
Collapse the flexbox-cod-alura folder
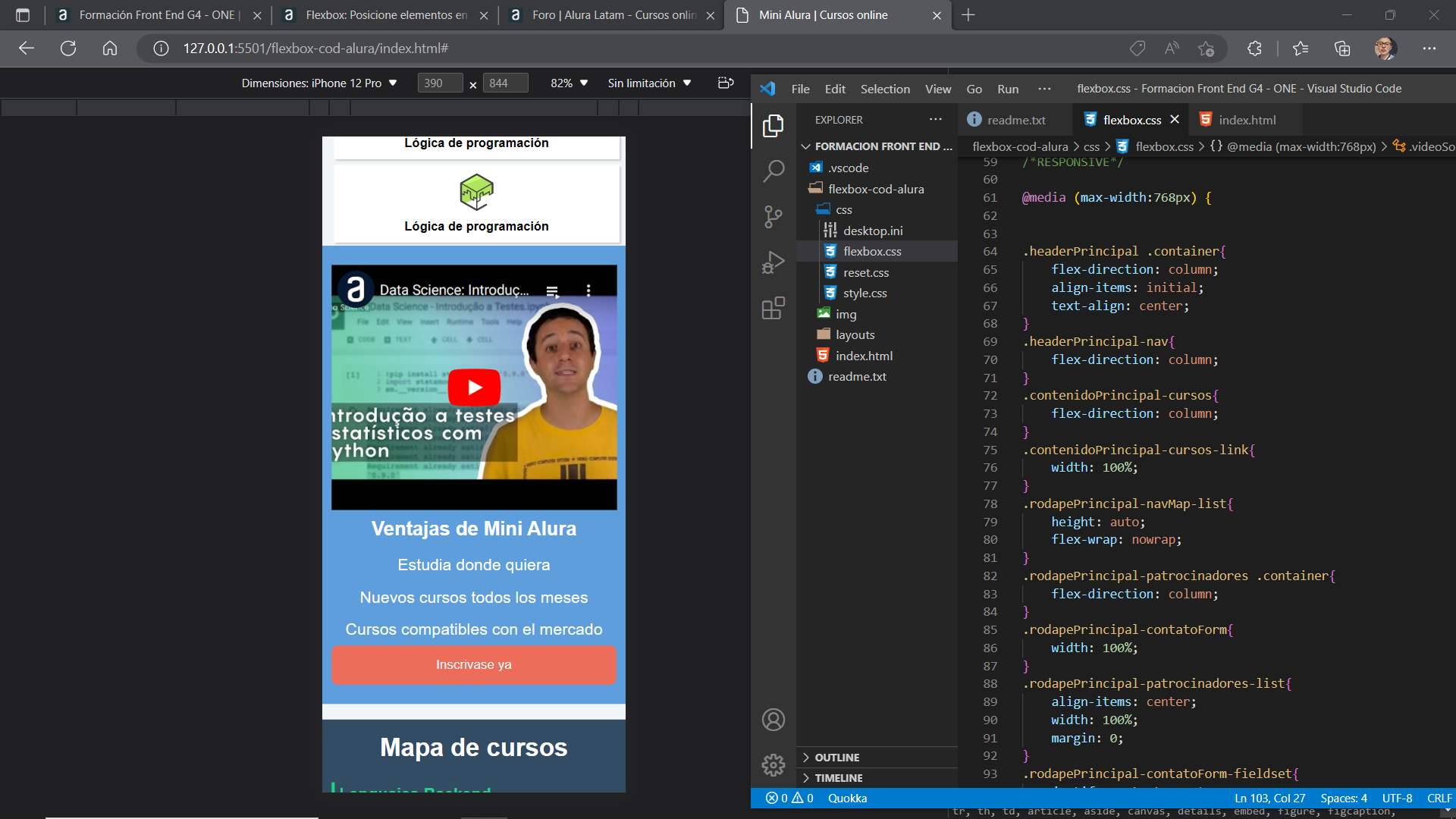[x=877, y=189]
